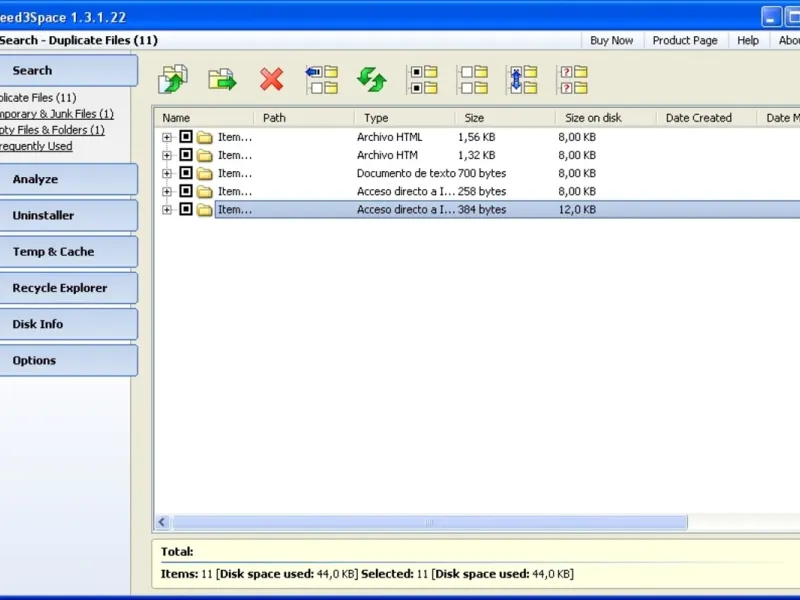Click the blue-arrow folder selection icon
800x600 pixels.
point(322,80)
